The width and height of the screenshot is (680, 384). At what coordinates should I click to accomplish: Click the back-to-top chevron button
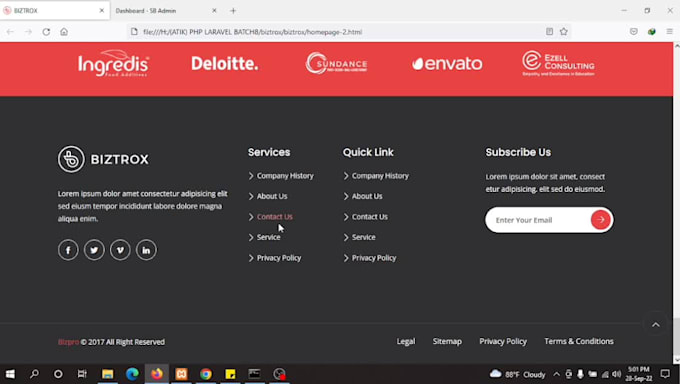point(656,325)
